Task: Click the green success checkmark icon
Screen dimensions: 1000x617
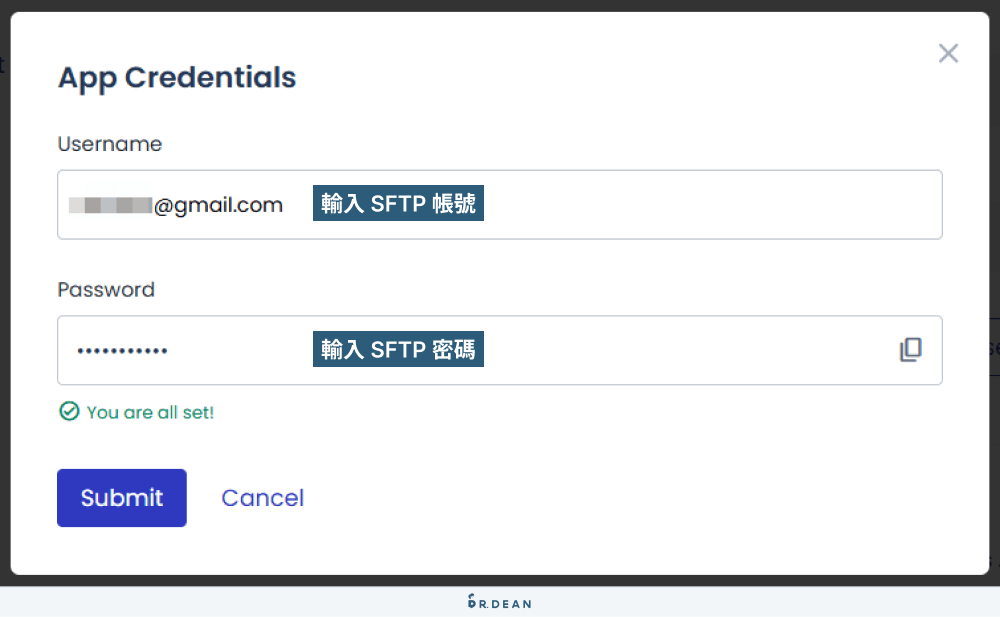Action: click(69, 411)
